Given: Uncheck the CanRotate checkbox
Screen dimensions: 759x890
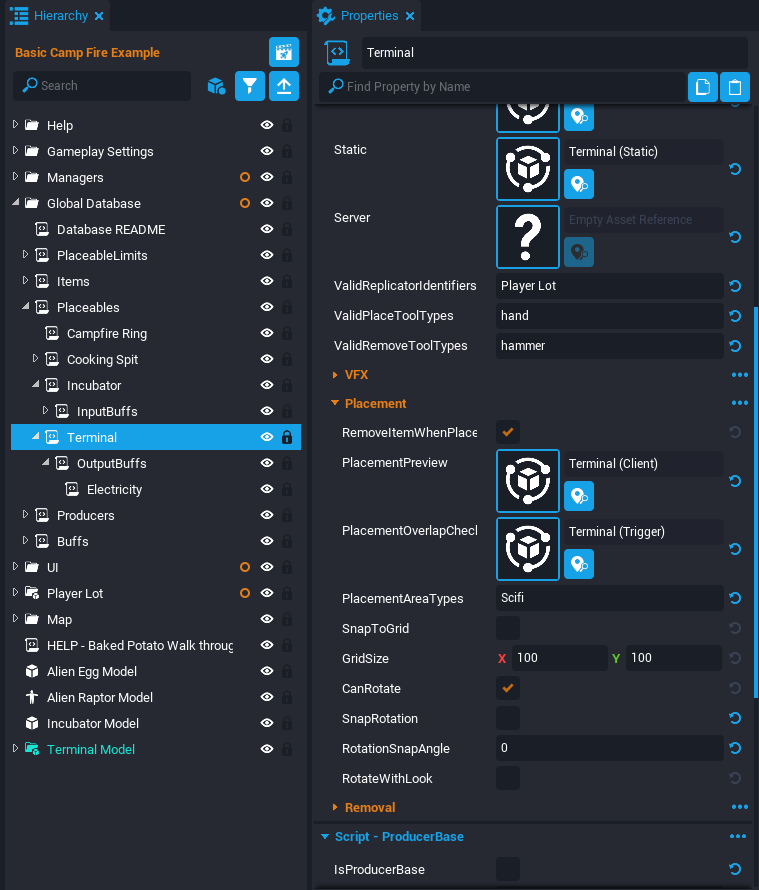Looking at the screenshot, I should [x=508, y=689].
